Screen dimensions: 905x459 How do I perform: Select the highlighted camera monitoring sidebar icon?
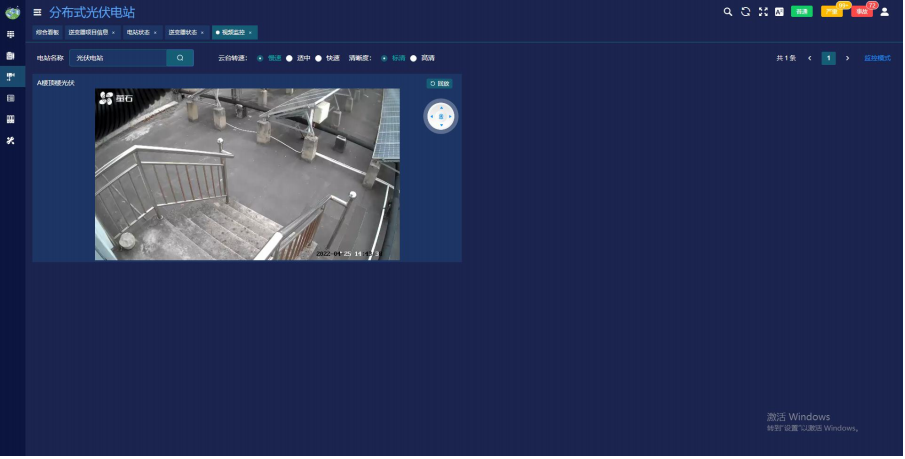(10, 76)
